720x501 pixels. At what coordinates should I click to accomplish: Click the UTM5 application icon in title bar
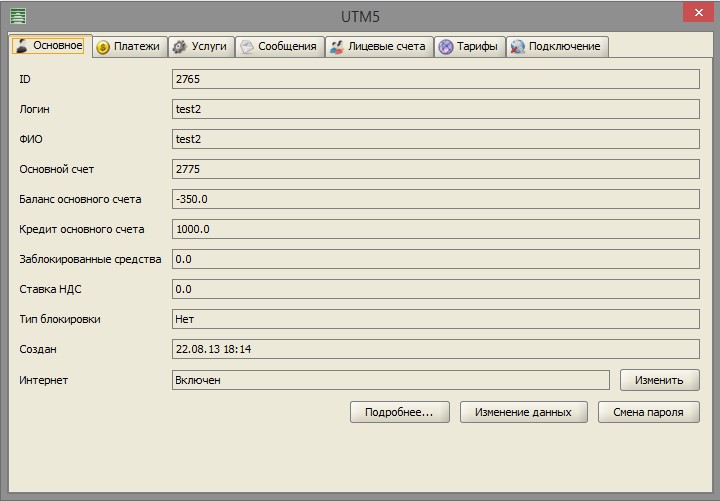coord(18,17)
